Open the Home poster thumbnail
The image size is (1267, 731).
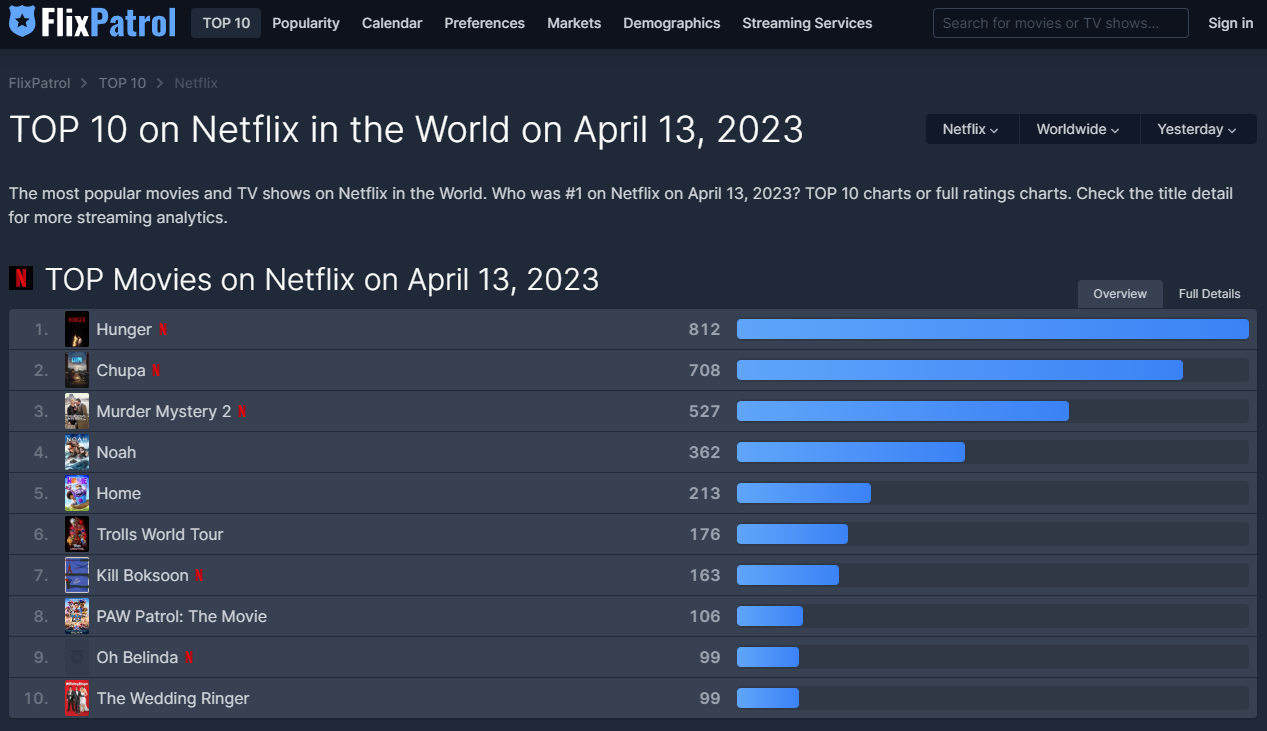click(x=77, y=493)
